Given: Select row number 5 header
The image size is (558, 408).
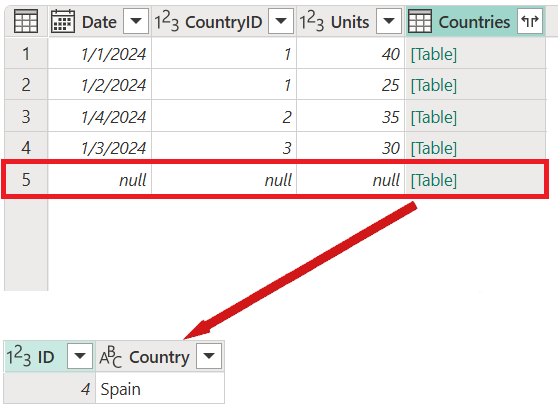Looking at the screenshot, I should click(26, 179).
